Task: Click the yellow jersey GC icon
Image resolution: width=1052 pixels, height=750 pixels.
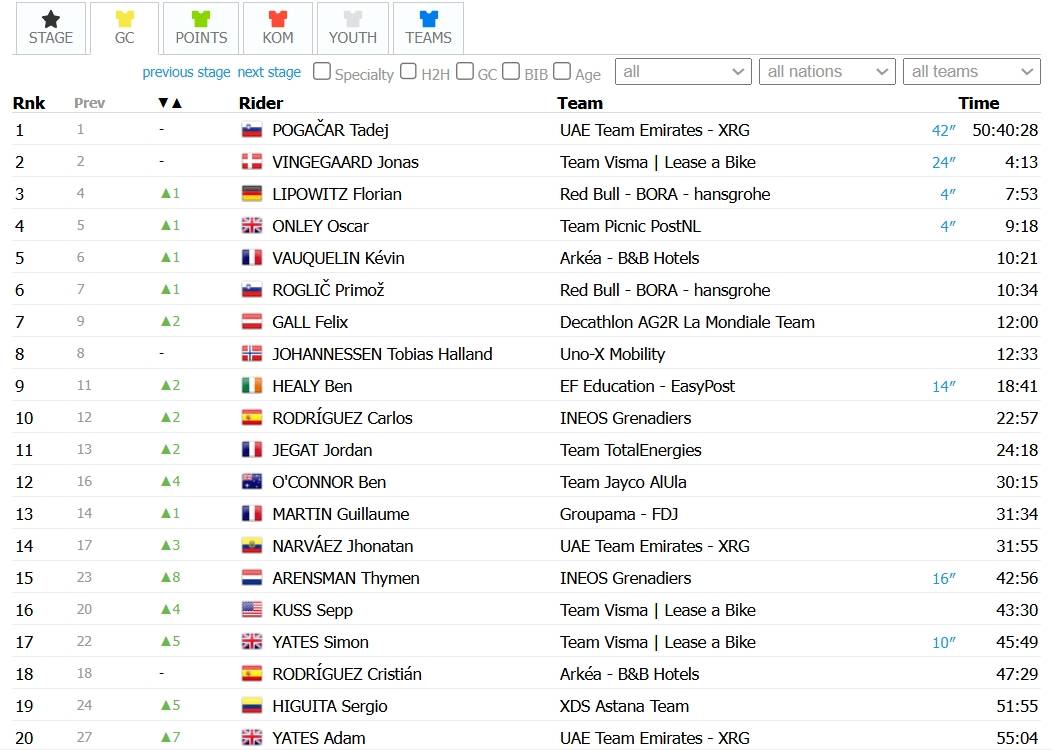Action: click(125, 19)
